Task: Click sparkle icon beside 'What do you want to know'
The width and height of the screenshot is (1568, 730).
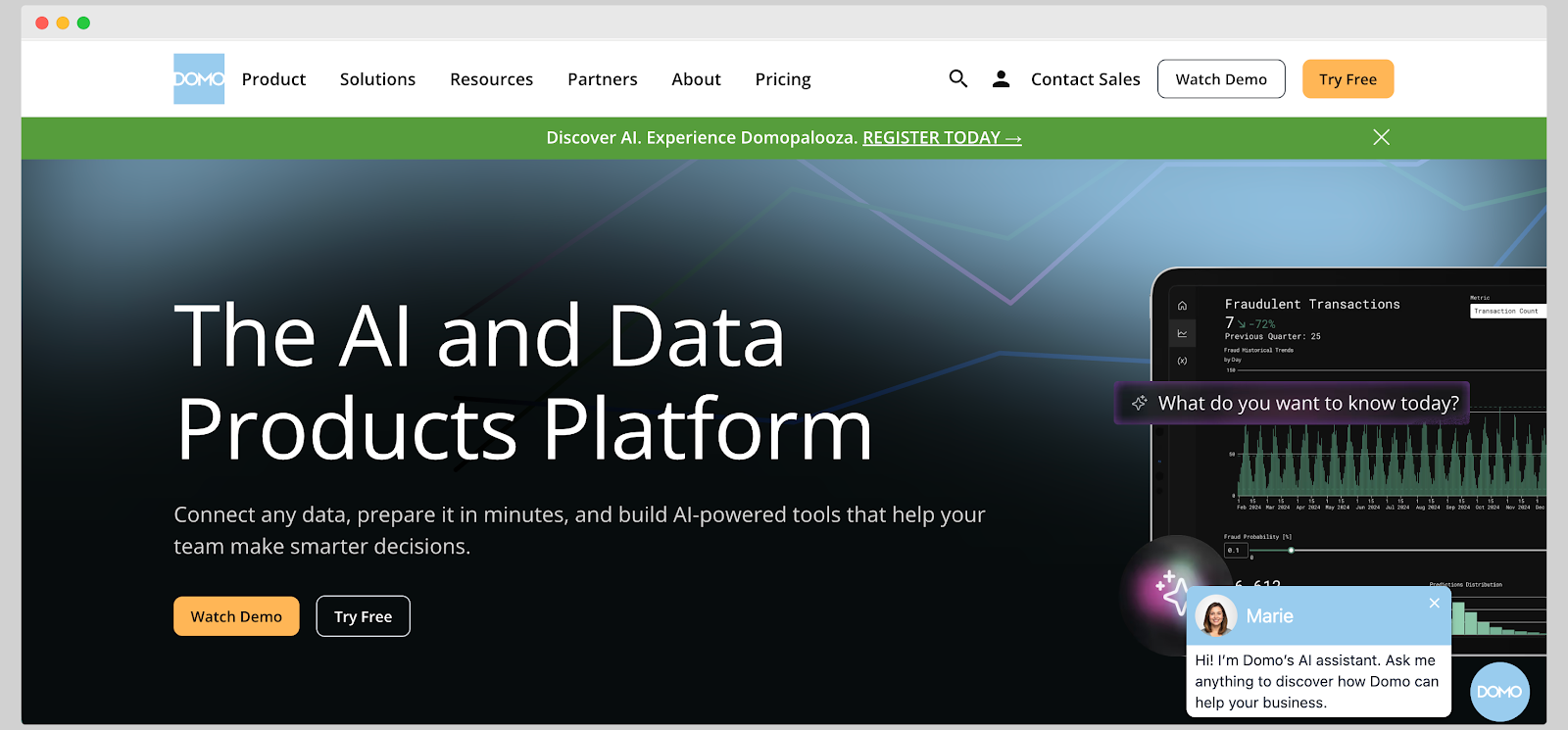Action: coord(1140,403)
